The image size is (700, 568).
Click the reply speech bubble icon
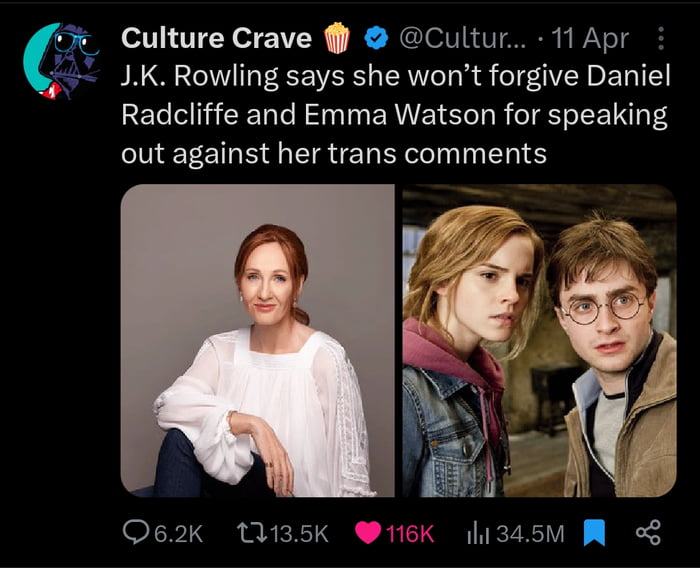(x=134, y=533)
